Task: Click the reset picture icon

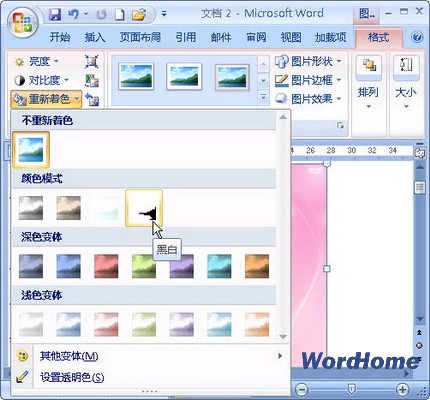Action: [x=92, y=99]
